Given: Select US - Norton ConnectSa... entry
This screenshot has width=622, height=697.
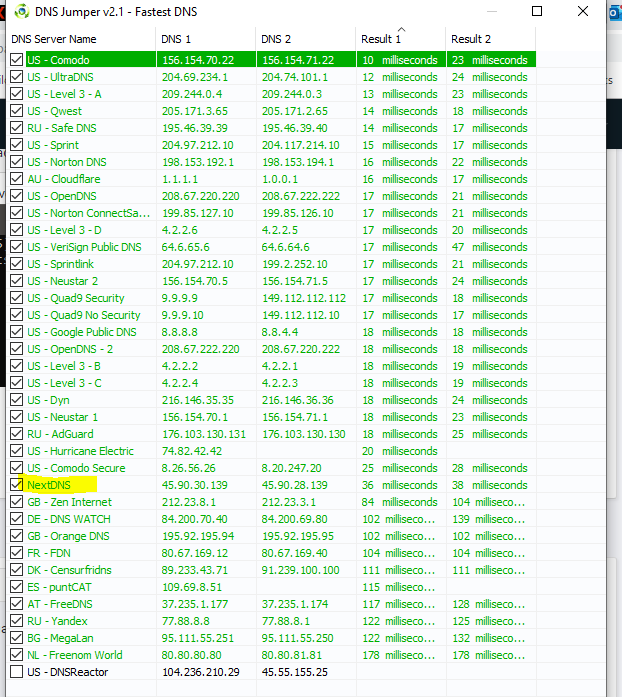Looking at the screenshot, I should [x=88, y=213].
